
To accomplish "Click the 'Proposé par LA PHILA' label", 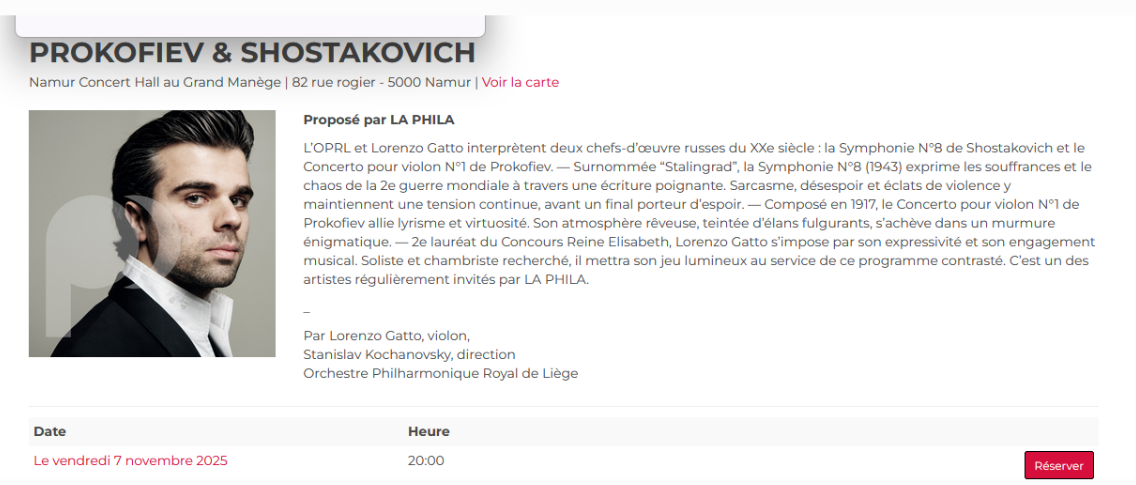I will pyautogui.click(x=378, y=120).
